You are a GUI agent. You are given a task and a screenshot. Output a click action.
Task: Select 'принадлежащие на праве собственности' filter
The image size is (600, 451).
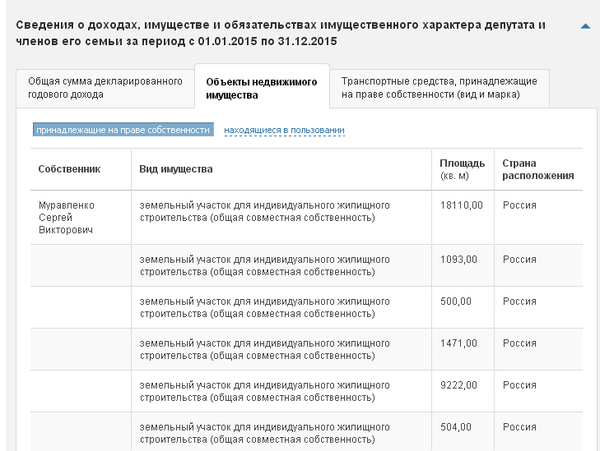(123, 130)
